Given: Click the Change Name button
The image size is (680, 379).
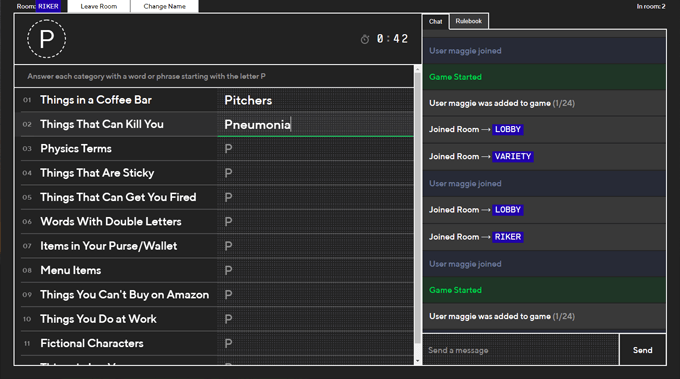Looking at the screenshot, I should [164, 7].
